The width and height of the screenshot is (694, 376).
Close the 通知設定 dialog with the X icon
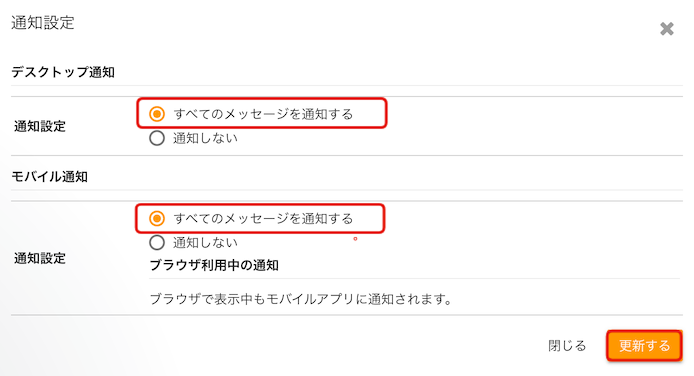[x=667, y=29]
